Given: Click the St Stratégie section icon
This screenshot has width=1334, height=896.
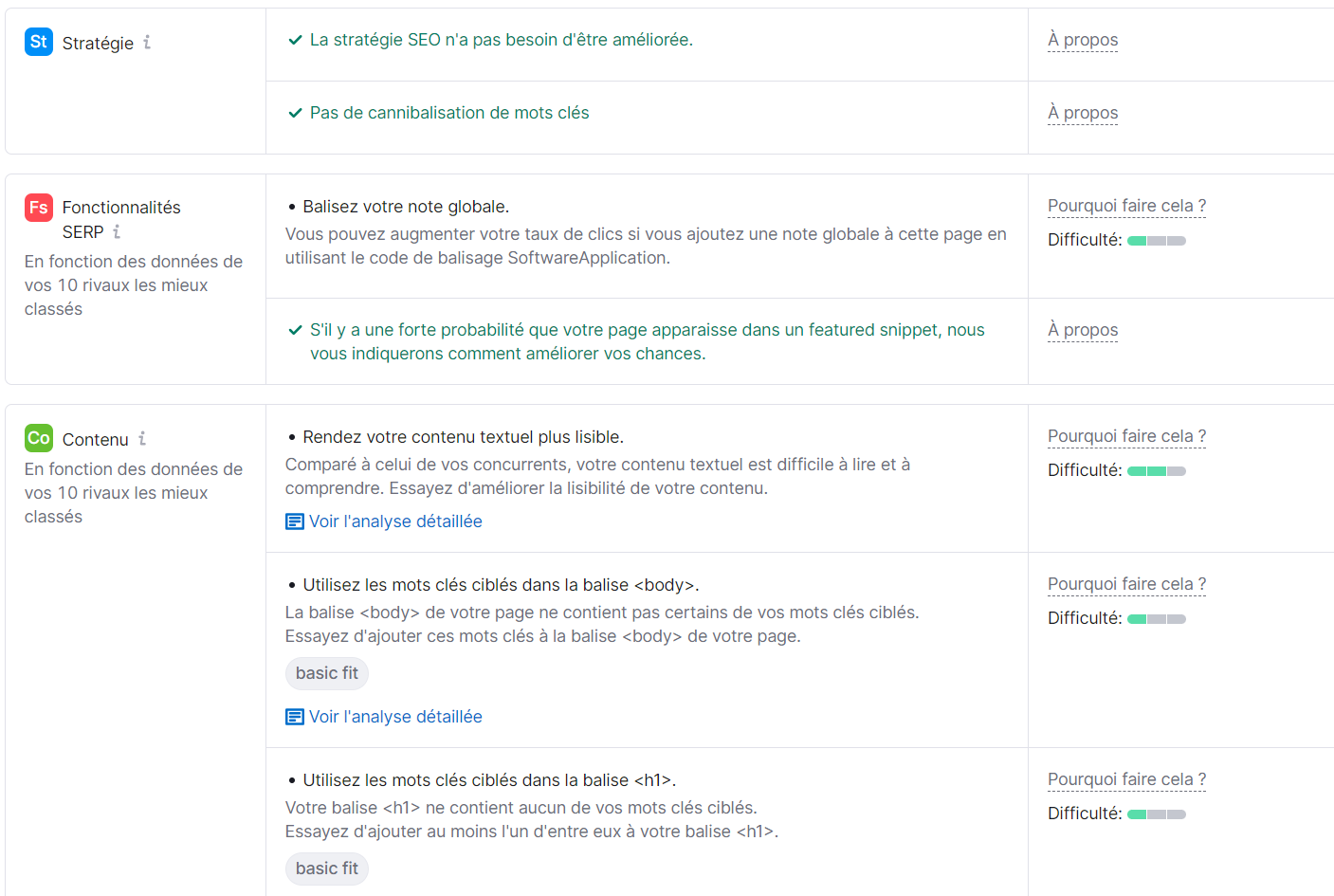Looking at the screenshot, I should [37, 42].
